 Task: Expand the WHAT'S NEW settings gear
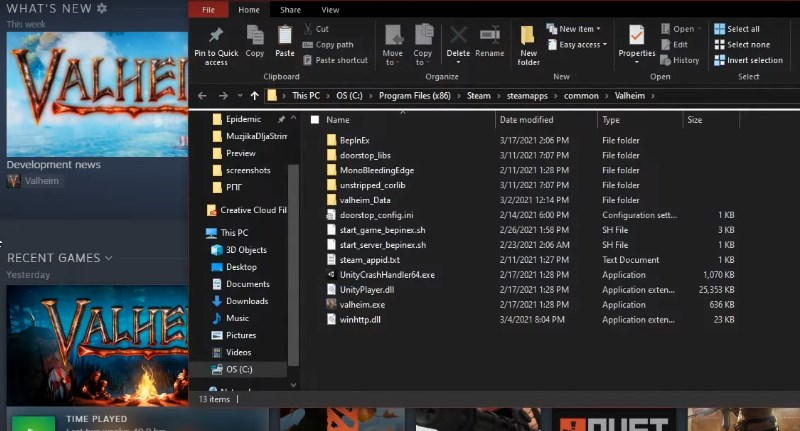coord(101,8)
